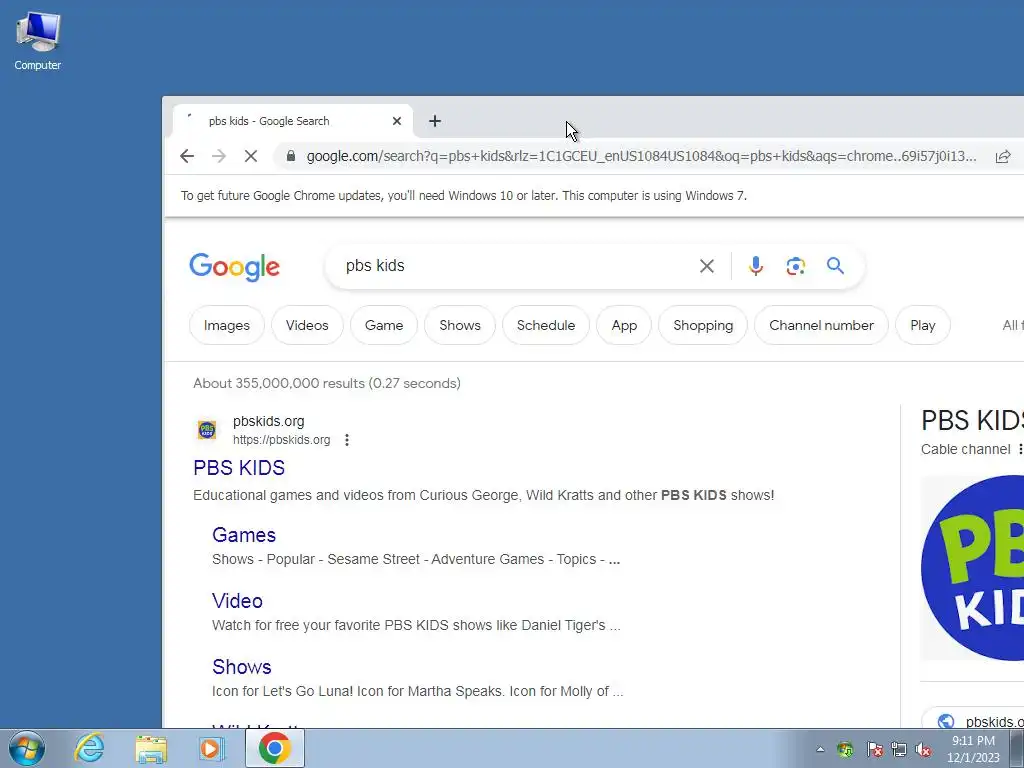1024x768 pixels.
Task: Open the three-dot menu beside https://pbskids.org
Action: pyautogui.click(x=347, y=440)
